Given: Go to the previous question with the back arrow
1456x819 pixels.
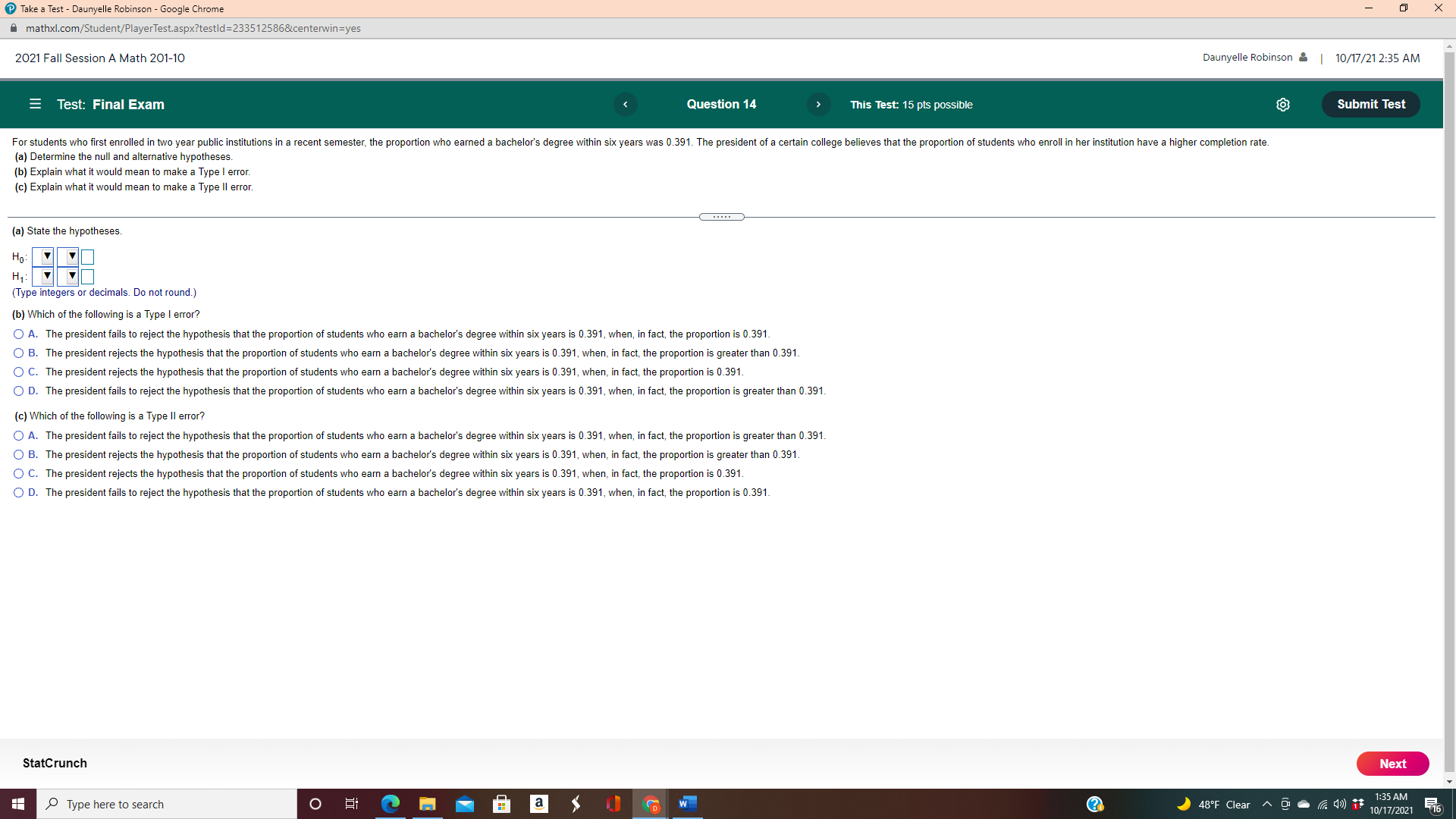Looking at the screenshot, I should click(625, 104).
